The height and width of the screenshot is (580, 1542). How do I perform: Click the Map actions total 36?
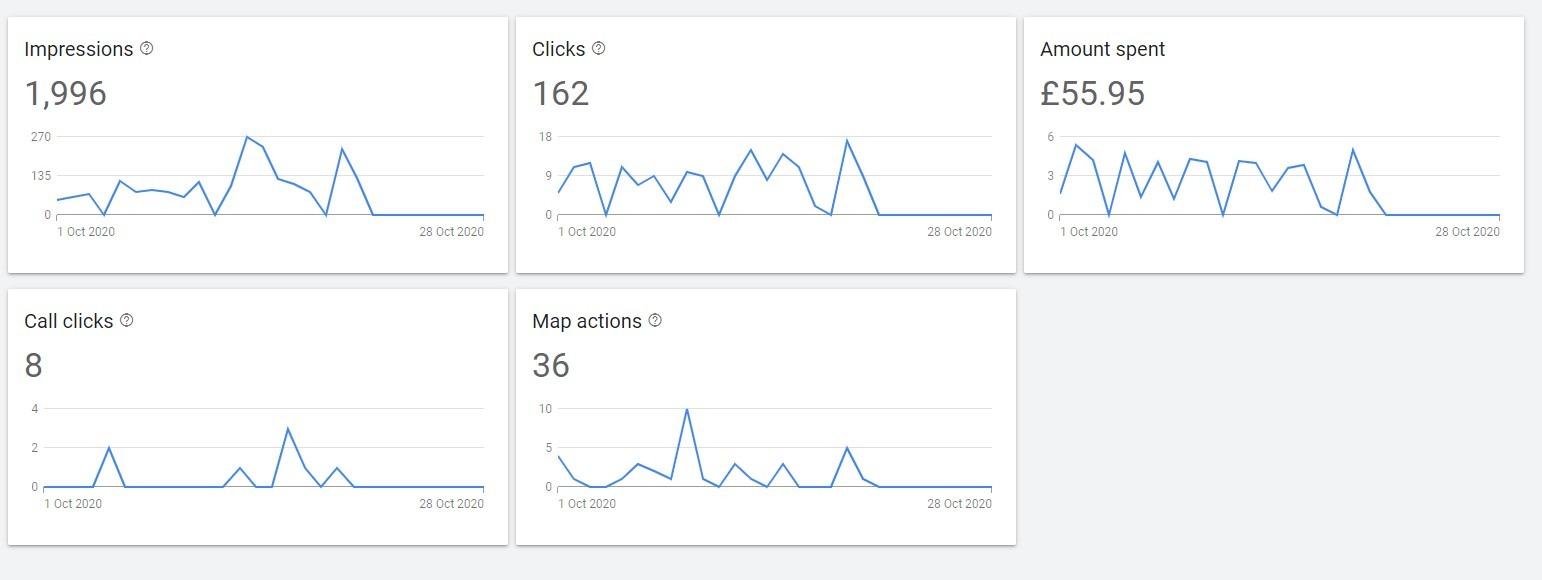click(x=551, y=365)
